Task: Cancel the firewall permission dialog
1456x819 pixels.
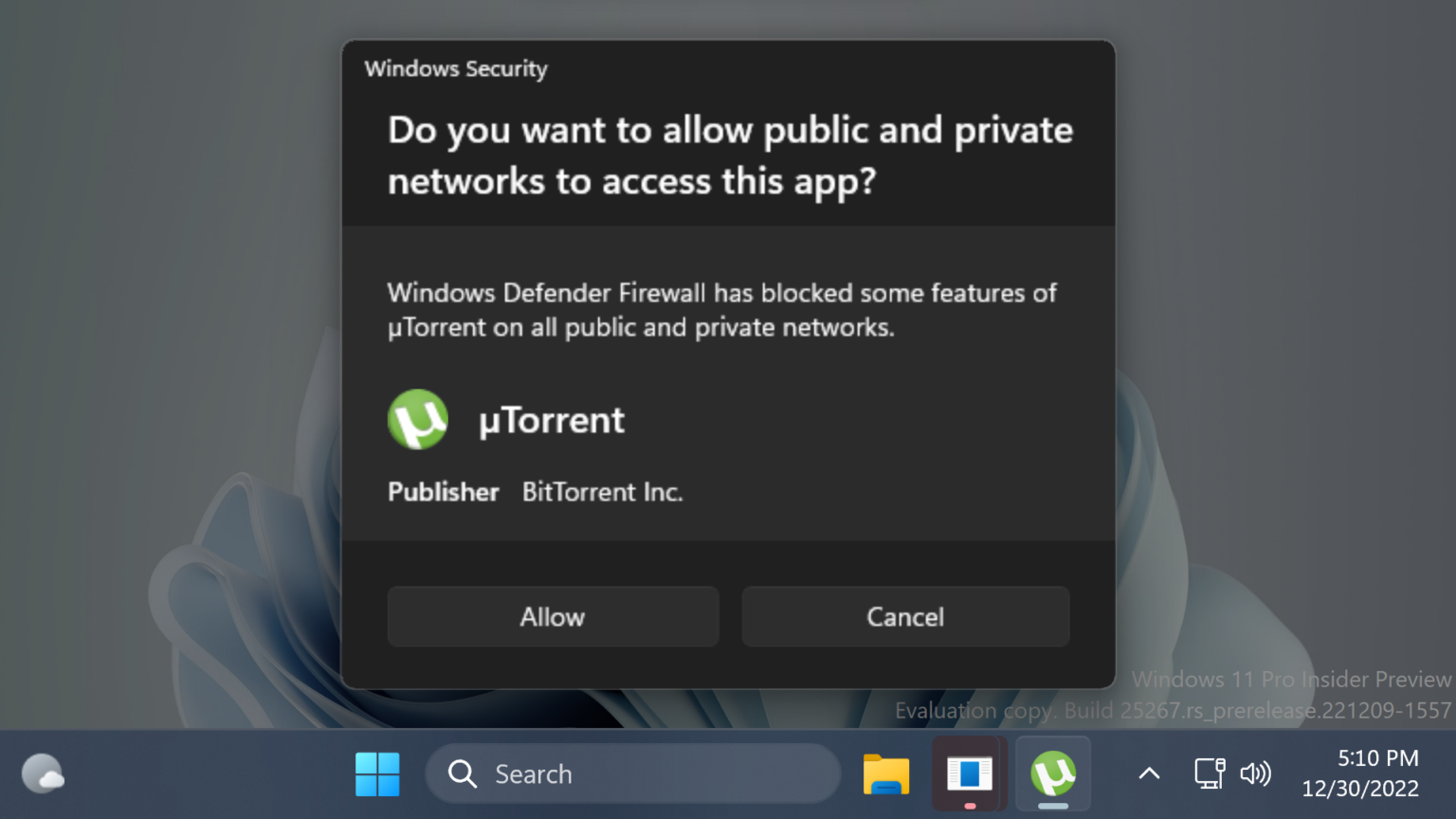Action: pos(904,616)
